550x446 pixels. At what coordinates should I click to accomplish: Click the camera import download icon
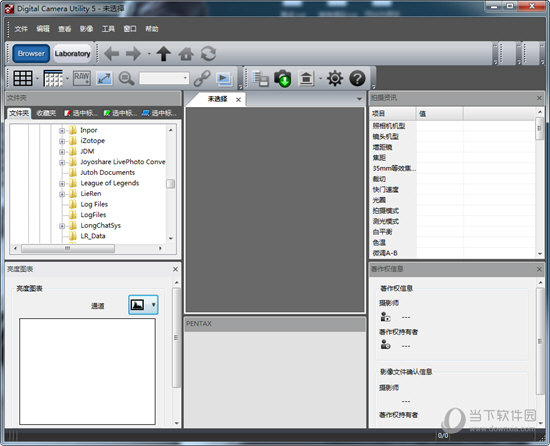[x=283, y=78]
